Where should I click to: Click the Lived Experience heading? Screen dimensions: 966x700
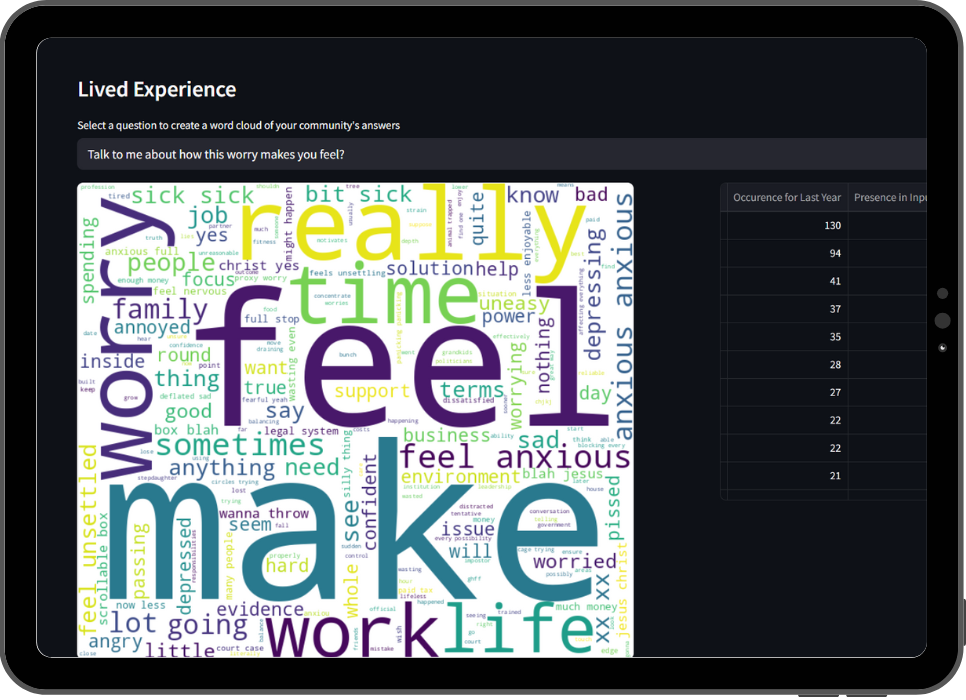(x=157, y=89)
